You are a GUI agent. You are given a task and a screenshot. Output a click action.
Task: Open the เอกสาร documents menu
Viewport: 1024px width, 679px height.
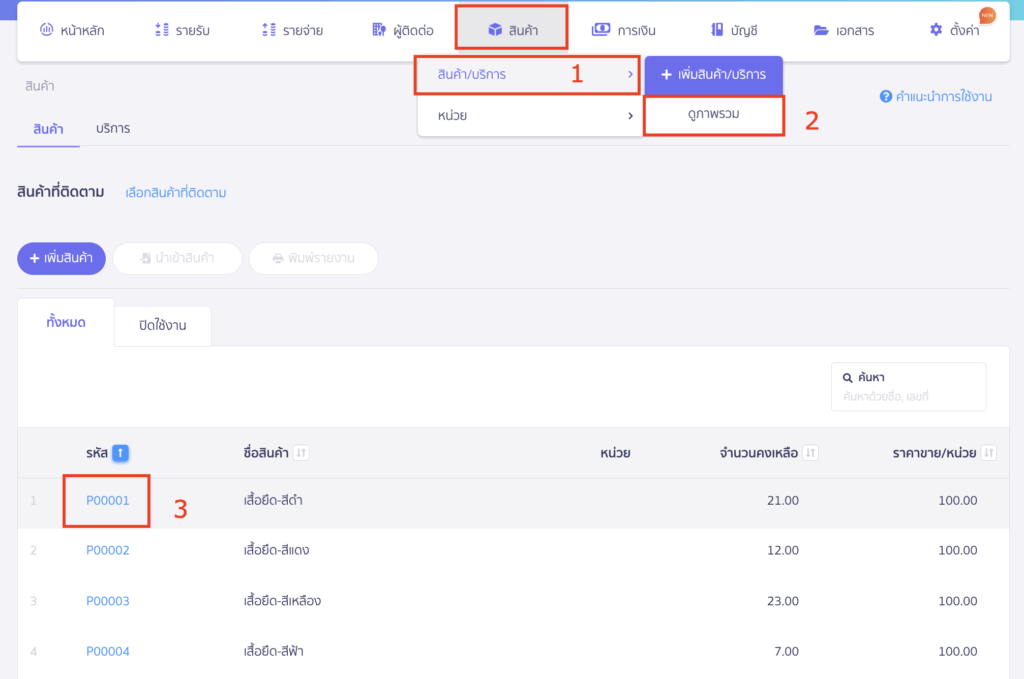click(x=844, y=30)
